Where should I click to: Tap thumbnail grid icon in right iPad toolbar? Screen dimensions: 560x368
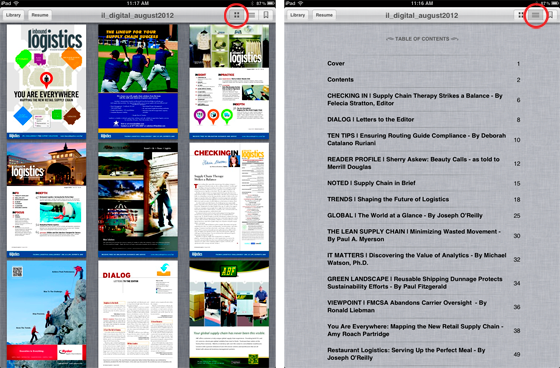click(x=521, y=15)
